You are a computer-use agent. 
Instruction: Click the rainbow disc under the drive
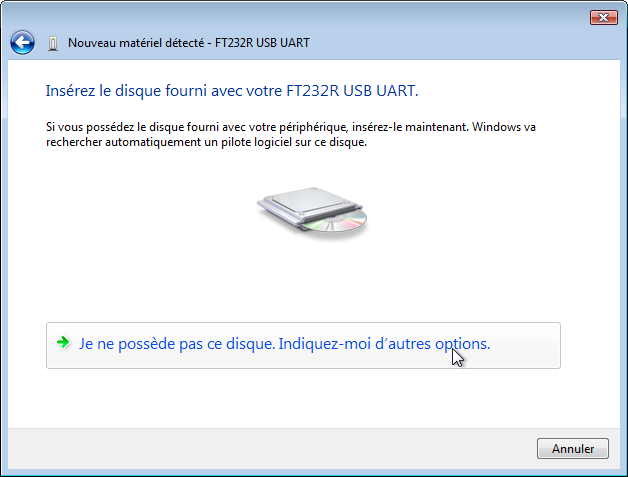click(x=336, y=222)
